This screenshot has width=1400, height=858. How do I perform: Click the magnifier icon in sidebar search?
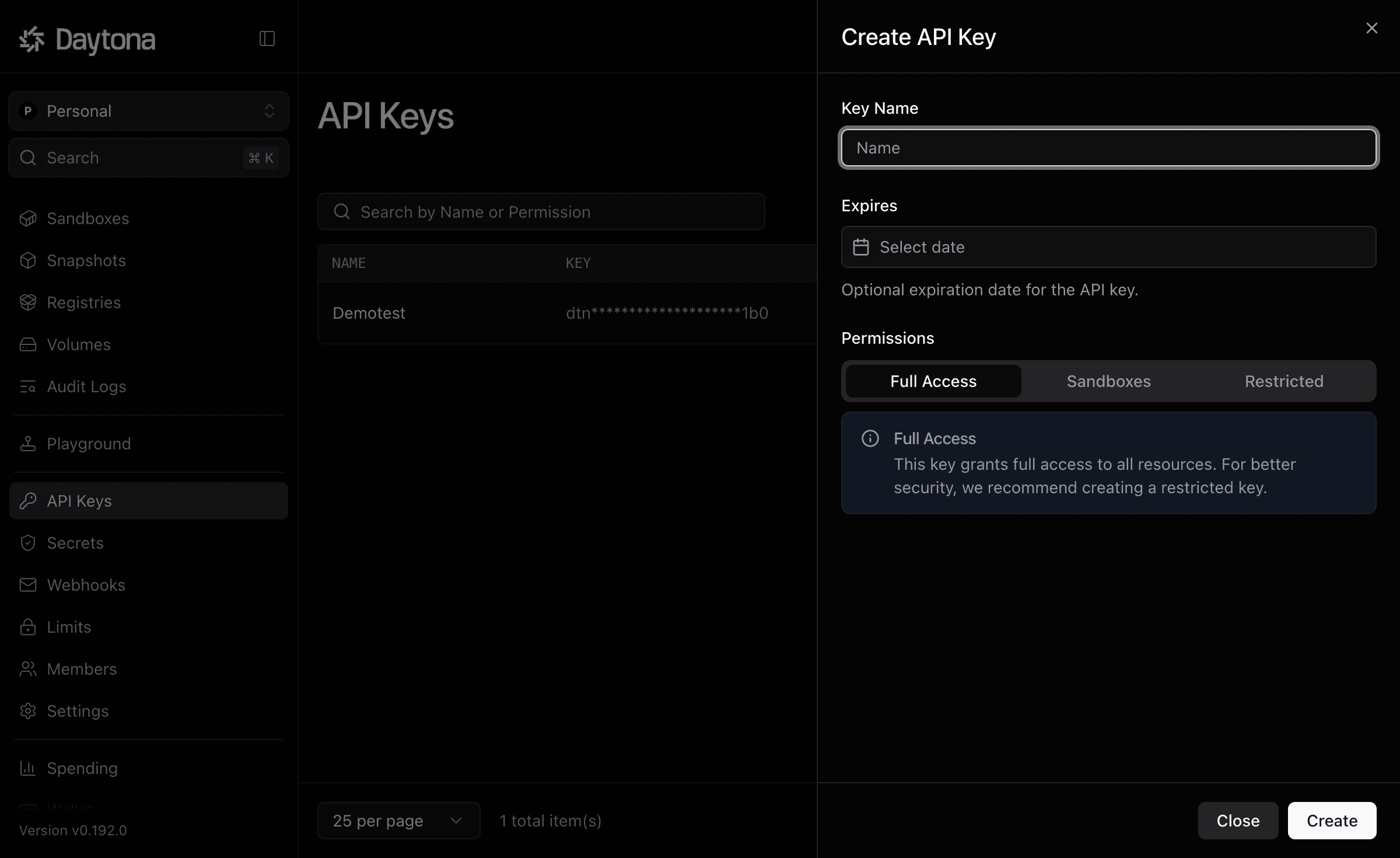(x=28, y=158)
